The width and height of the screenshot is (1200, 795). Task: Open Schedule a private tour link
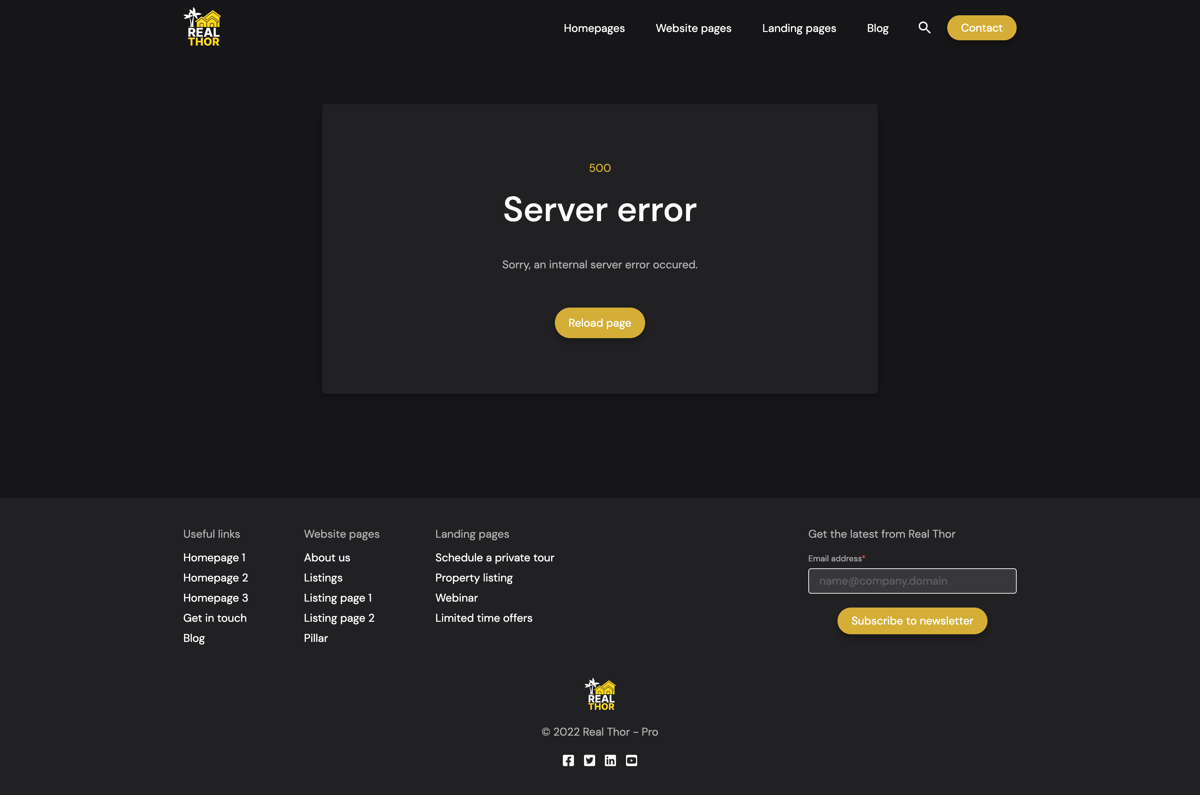pyautogui.click(x=494, y=558)
